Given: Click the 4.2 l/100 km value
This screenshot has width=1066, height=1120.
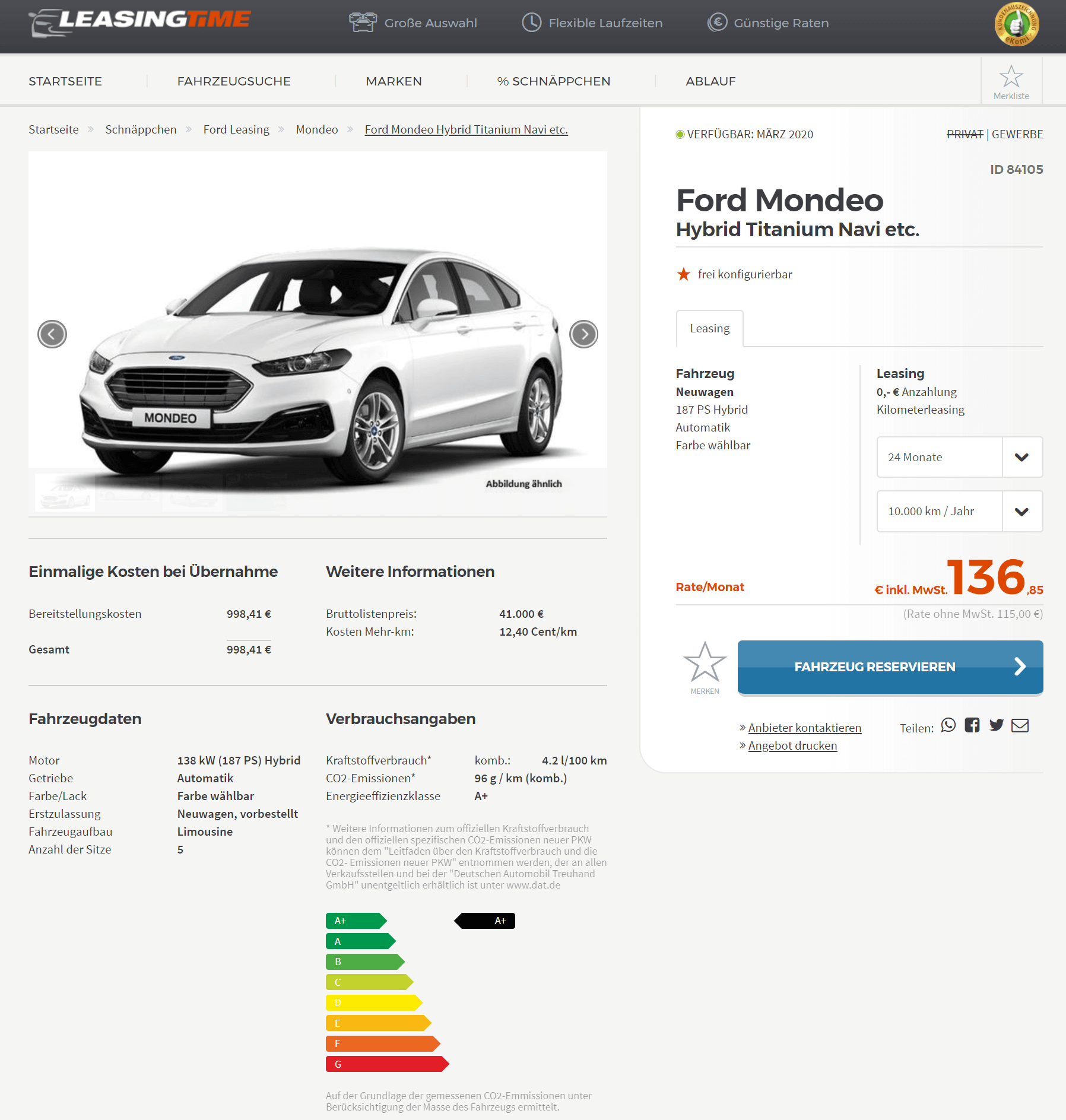Looking at the screenshot, I should tap(574, 760).
